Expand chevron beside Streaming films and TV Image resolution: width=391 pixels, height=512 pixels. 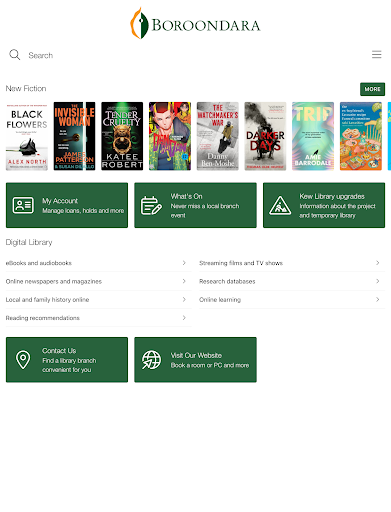(x=378, y=263)
